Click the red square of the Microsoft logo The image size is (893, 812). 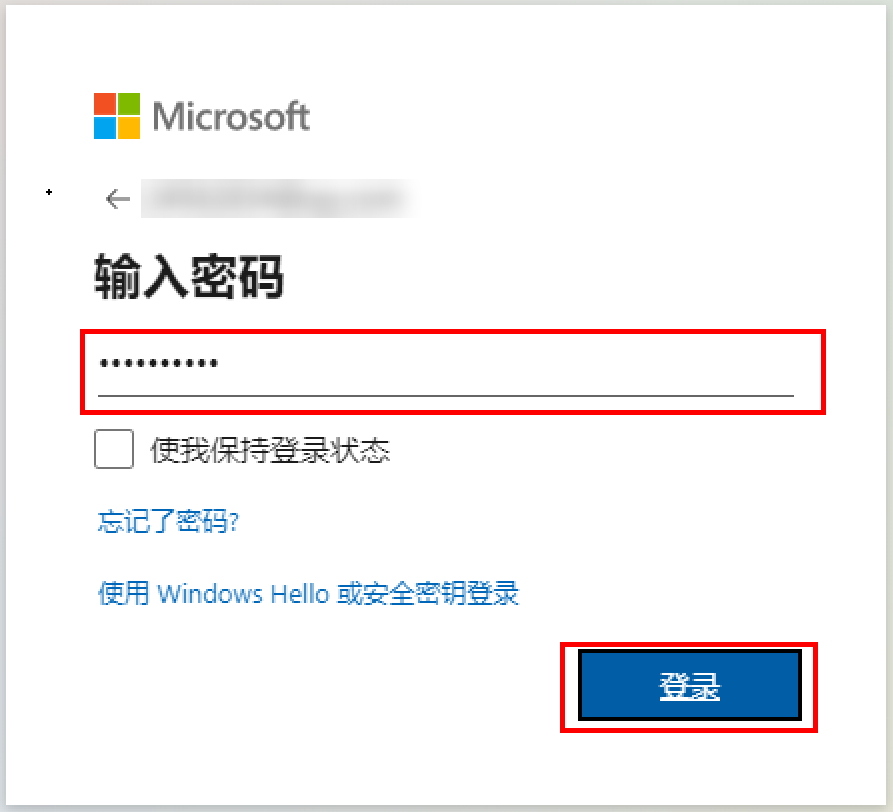pyautogui.click(x=105, y=104)
